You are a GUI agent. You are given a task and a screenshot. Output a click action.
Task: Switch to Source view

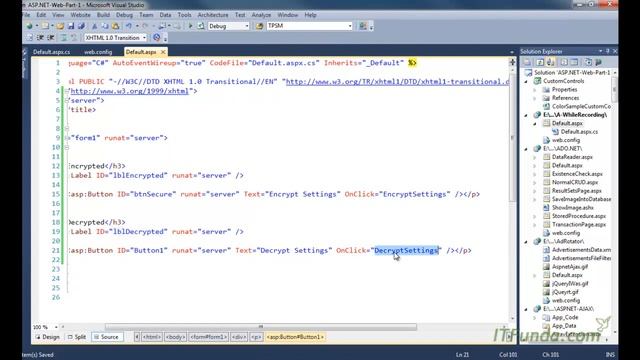[x=106, y=337]
